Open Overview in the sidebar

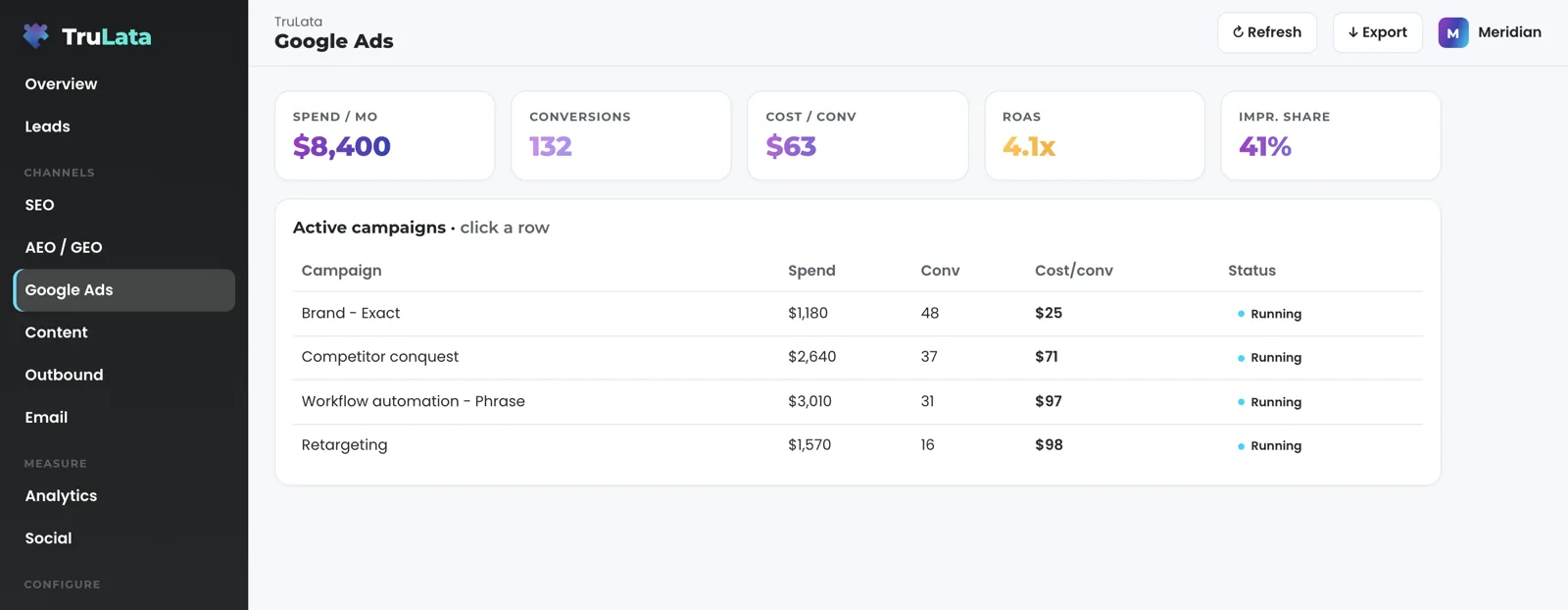124,84
